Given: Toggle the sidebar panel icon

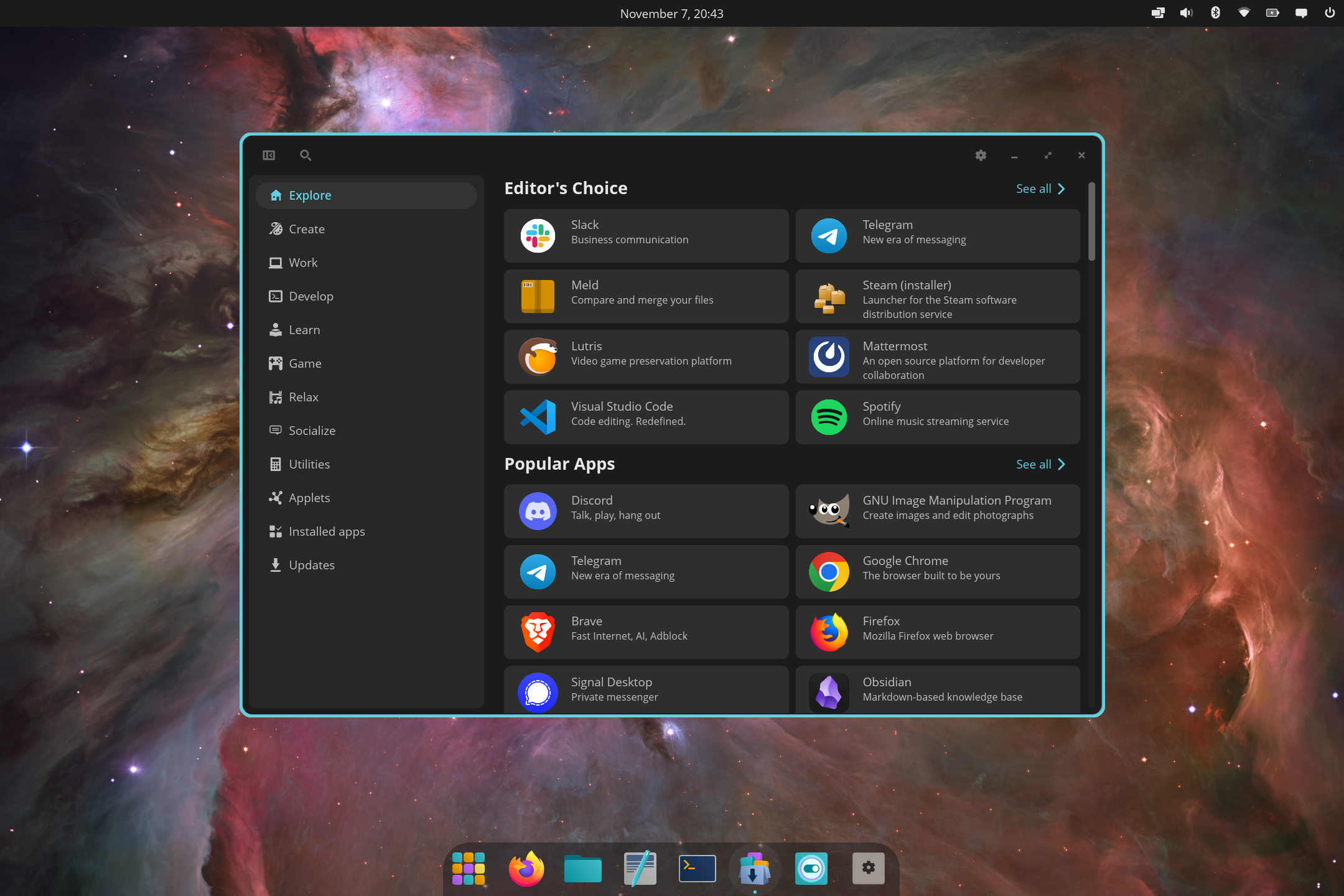Looking at the screenshot, I should 269,156.
